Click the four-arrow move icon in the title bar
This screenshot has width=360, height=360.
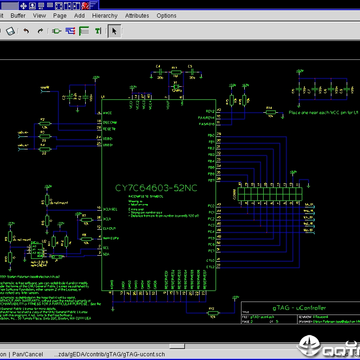tap(23, 5)
